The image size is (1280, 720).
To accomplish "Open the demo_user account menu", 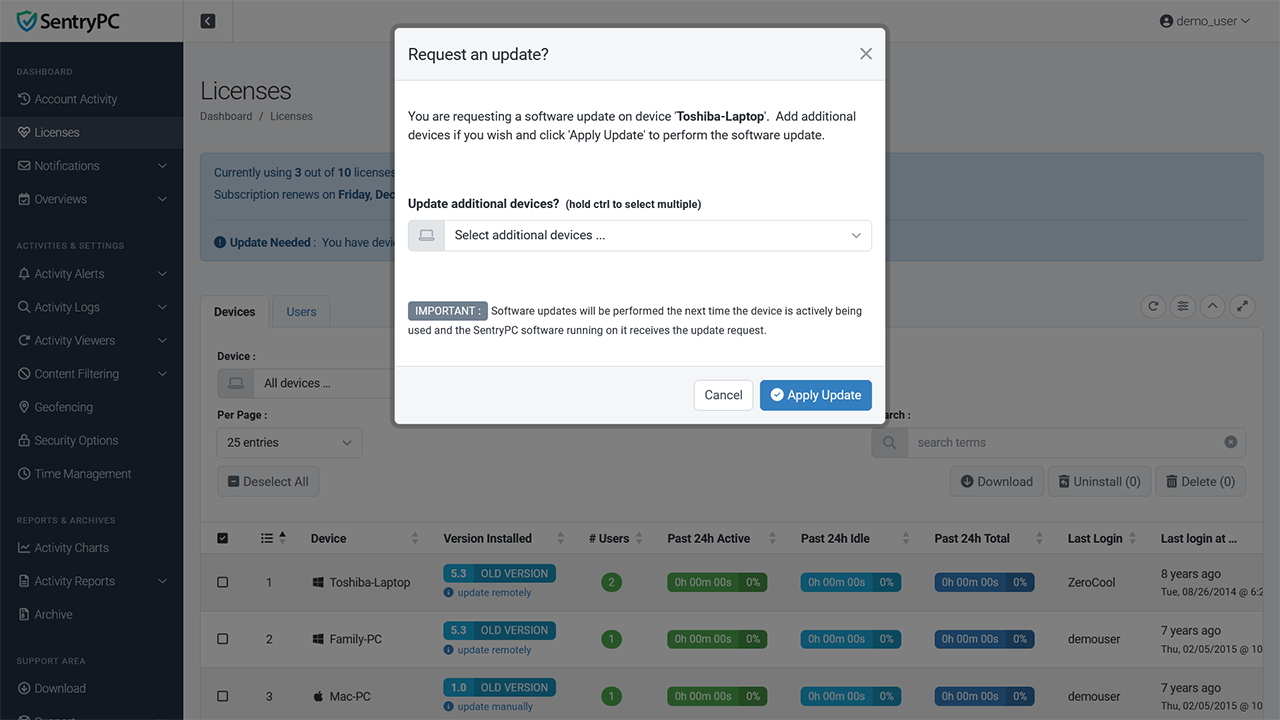I will (1205, 21).
